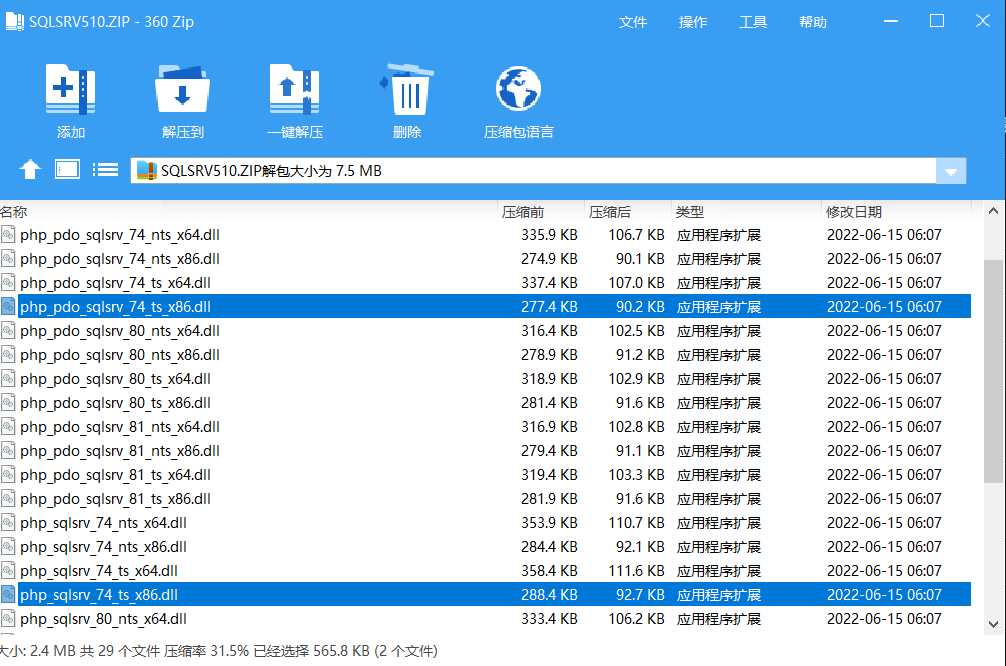Click the 删除 (Delete) trash icon
The height and width of the screenshot is (666, 1006).
coord(407,92)
